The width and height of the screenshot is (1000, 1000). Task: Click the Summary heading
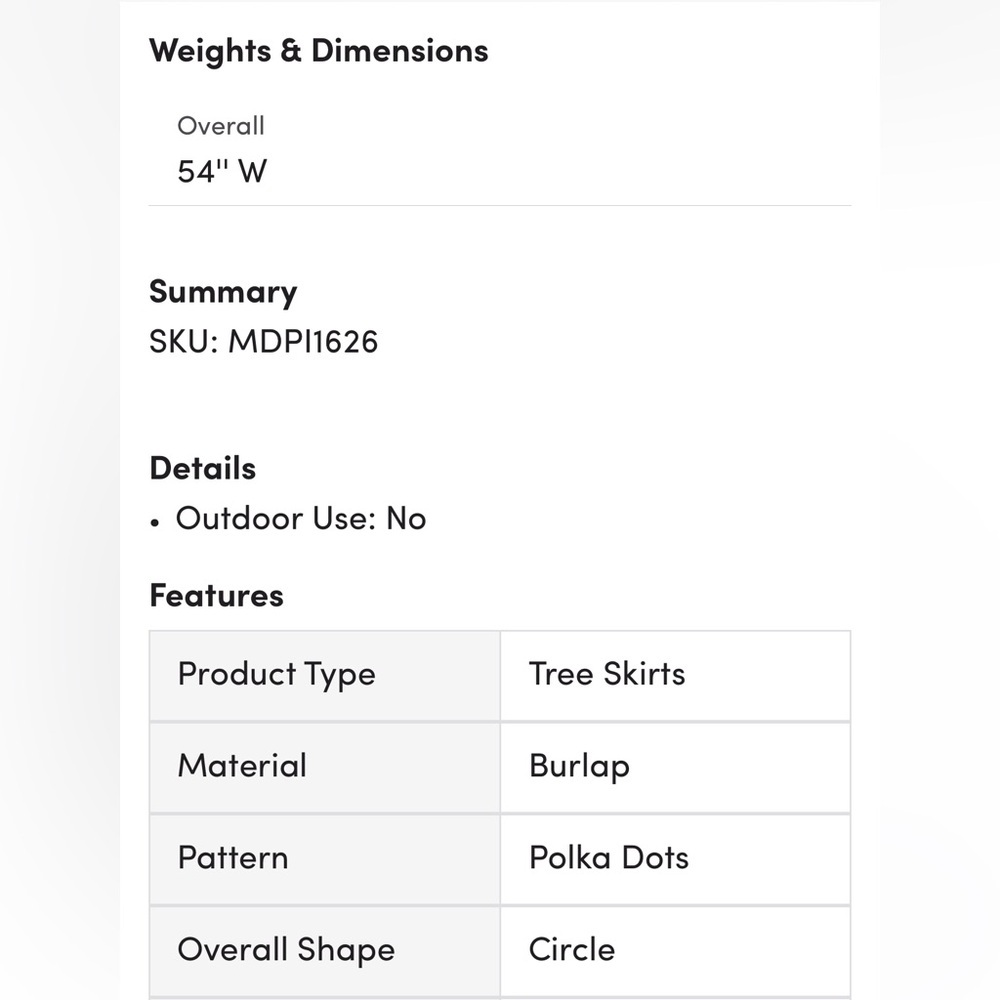coord(223,292)
